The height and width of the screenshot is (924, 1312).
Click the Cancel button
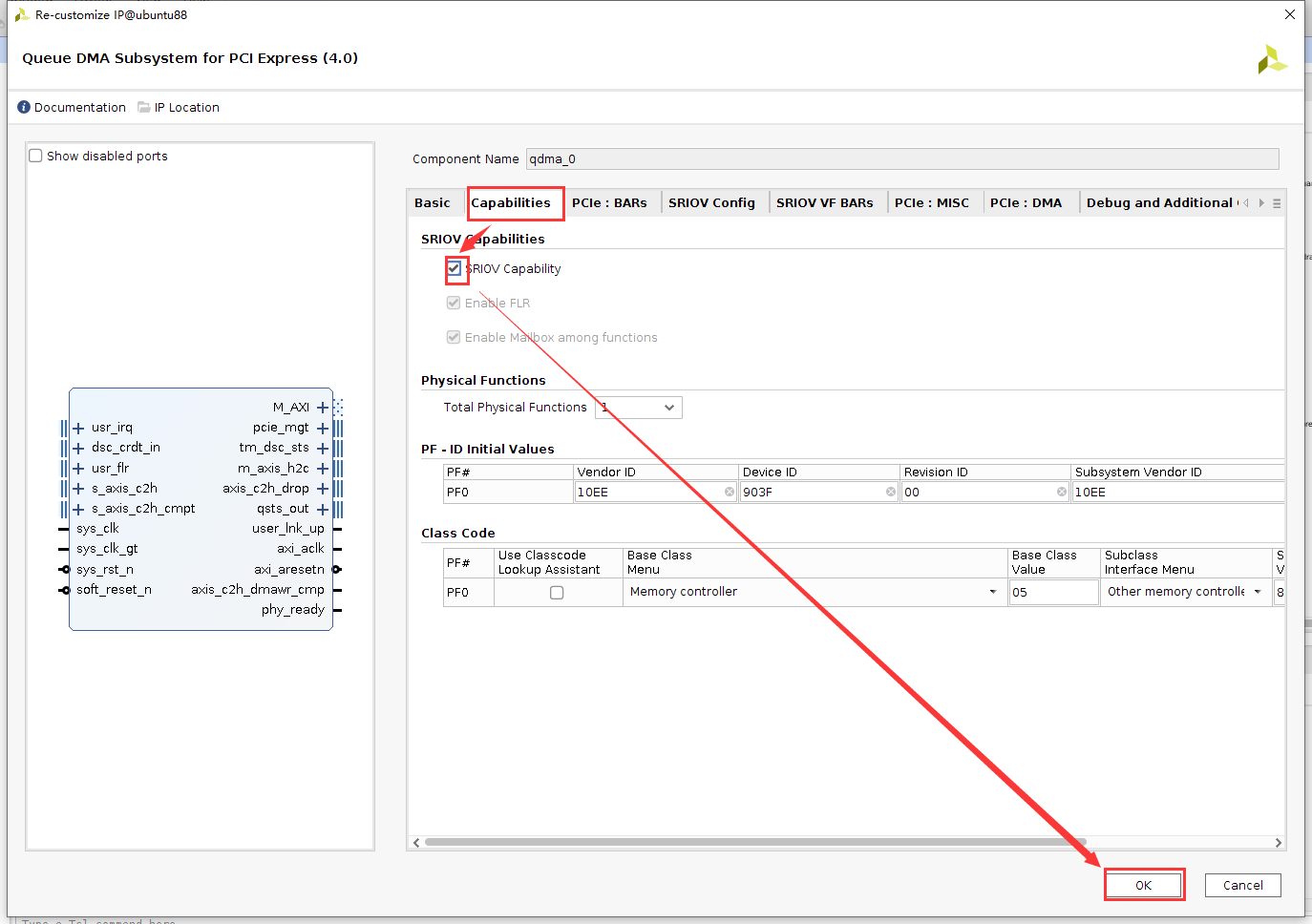click(1243, 885)
